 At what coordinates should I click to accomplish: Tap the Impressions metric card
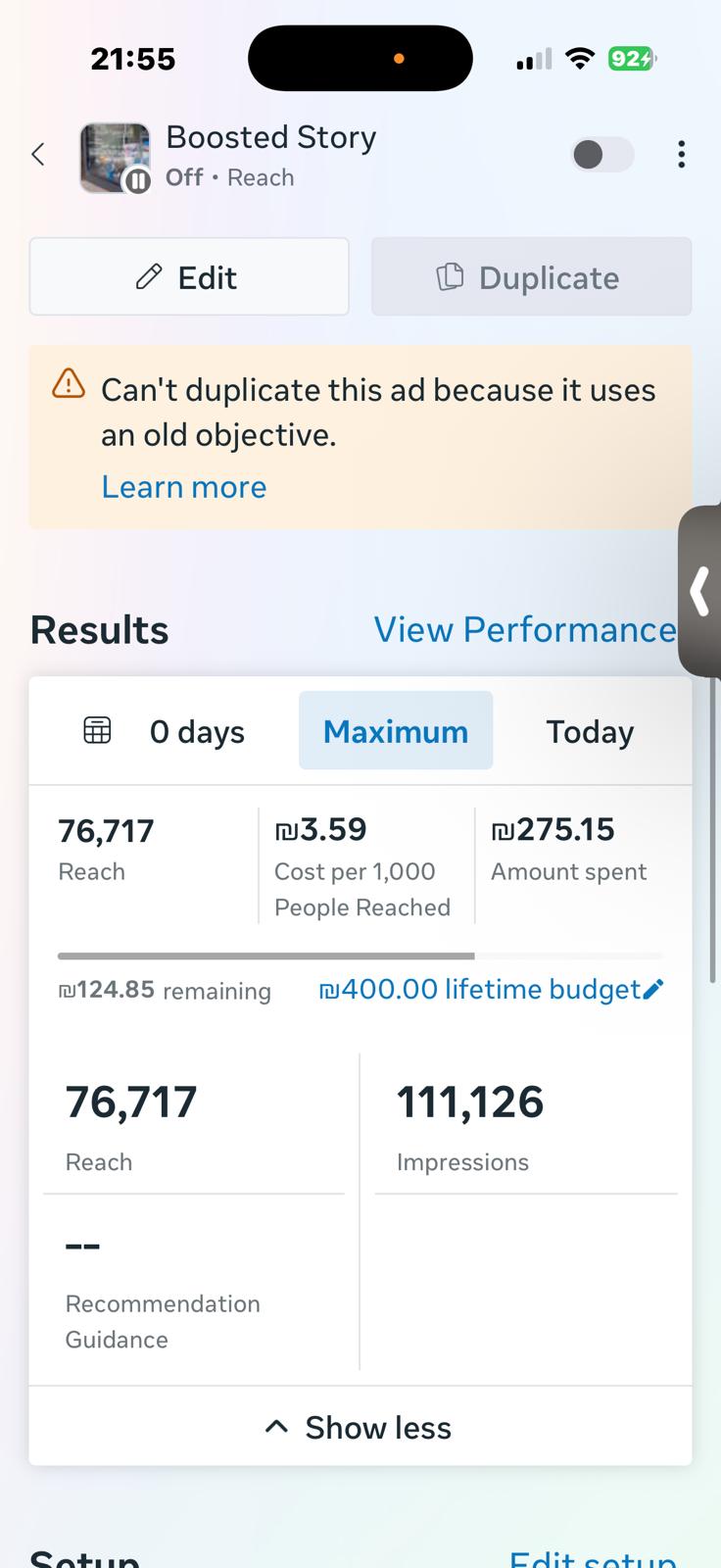tap(526, 1127)
